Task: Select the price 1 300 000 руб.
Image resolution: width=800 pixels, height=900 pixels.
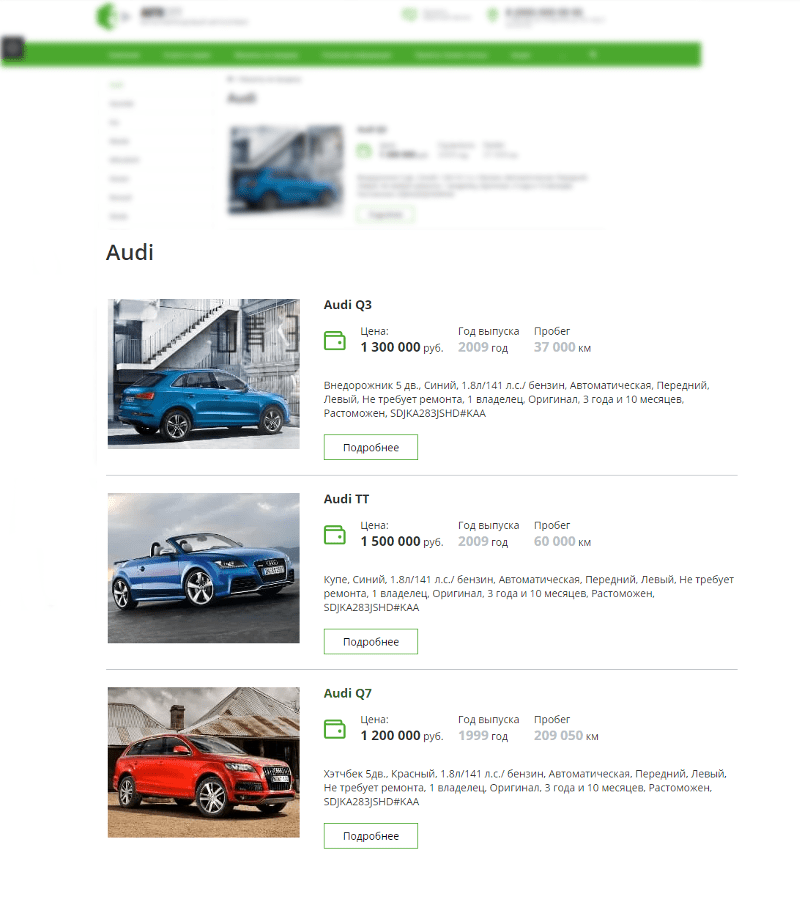Action: [402, 347]
